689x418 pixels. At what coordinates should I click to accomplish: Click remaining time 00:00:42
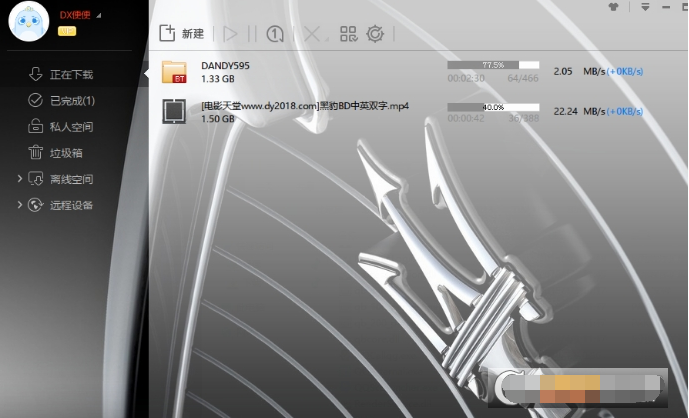coord(466,119)
